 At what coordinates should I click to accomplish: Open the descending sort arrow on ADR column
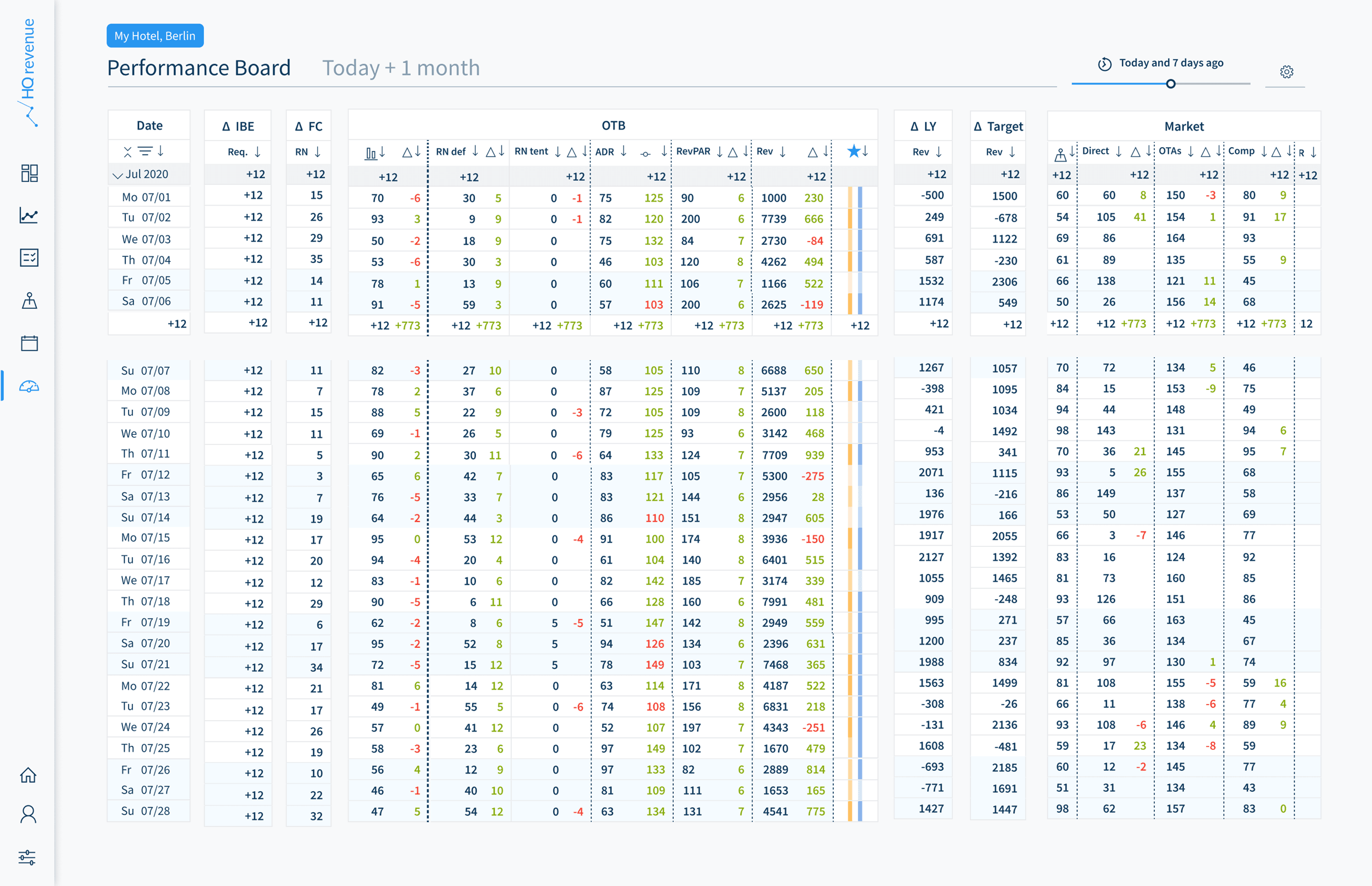tap(623, 151)
